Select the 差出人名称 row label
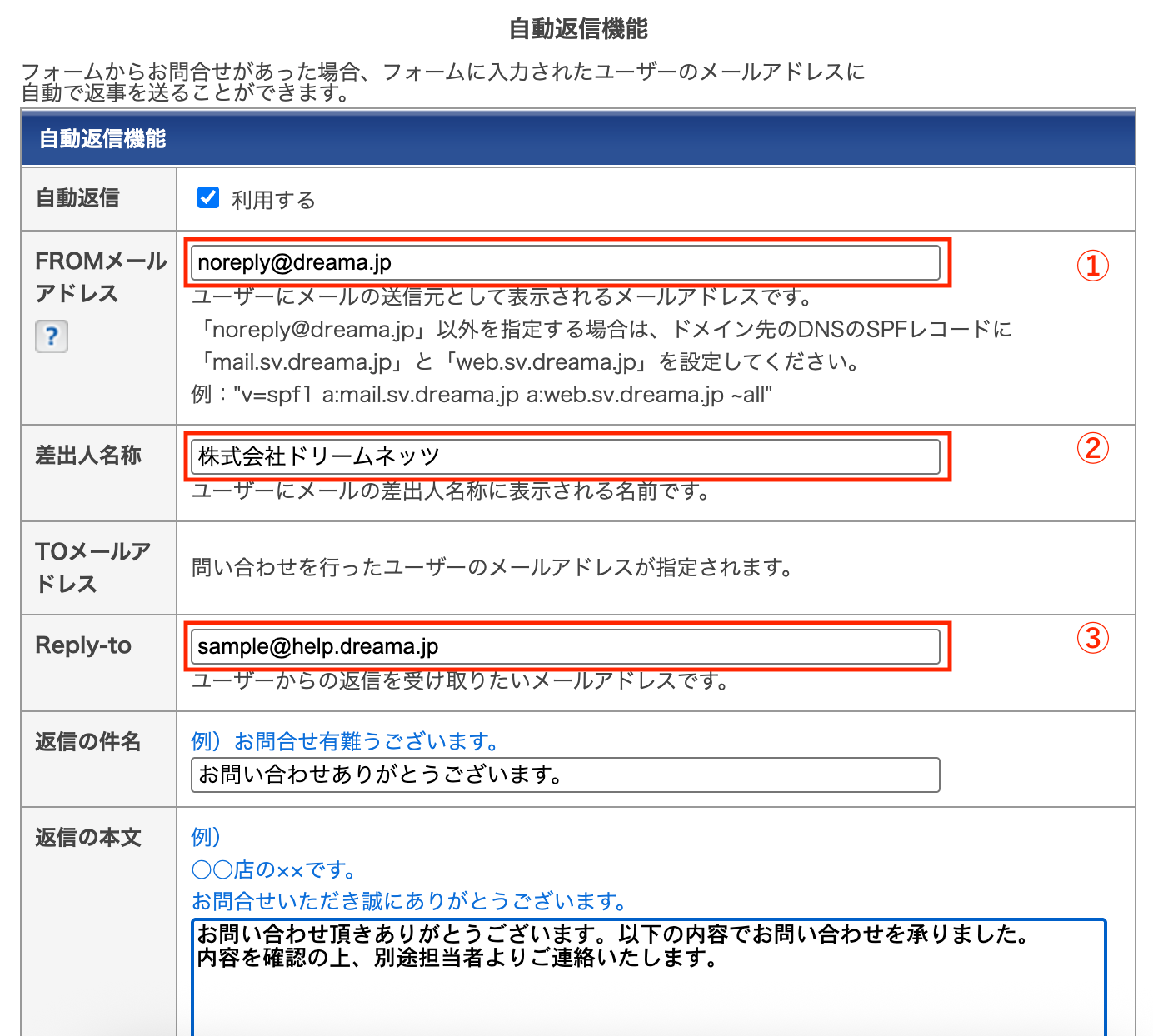The height and width of the screenshot is (1036, 1153). (87, 455)
